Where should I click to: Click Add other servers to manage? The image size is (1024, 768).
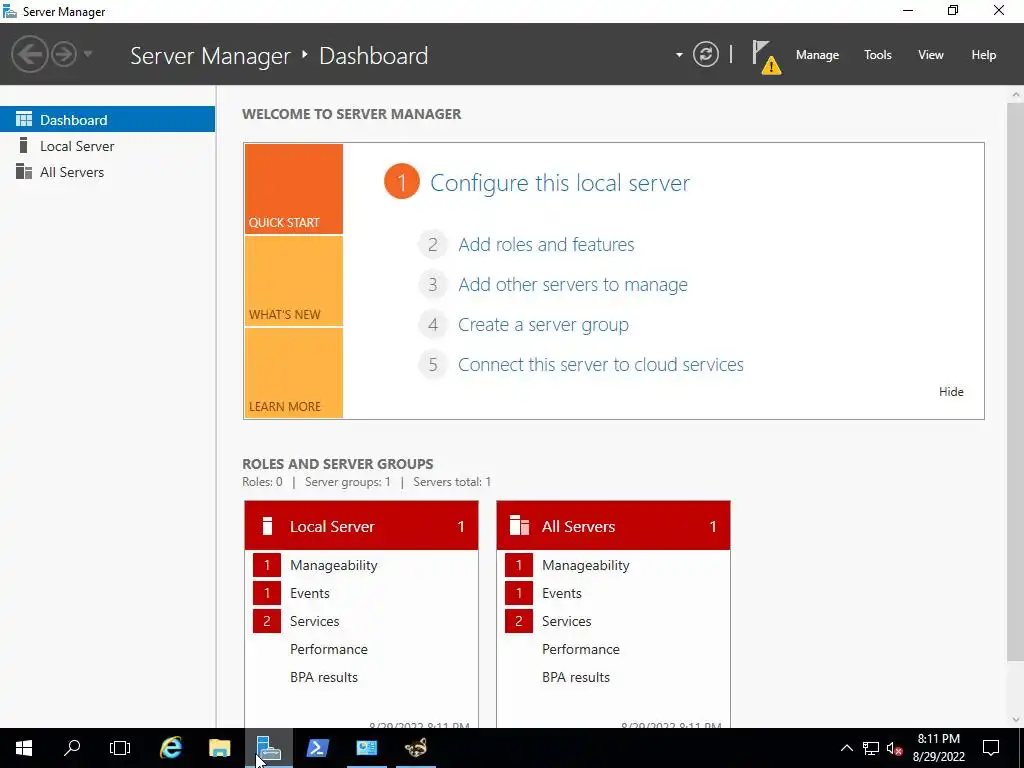[573, 285]
